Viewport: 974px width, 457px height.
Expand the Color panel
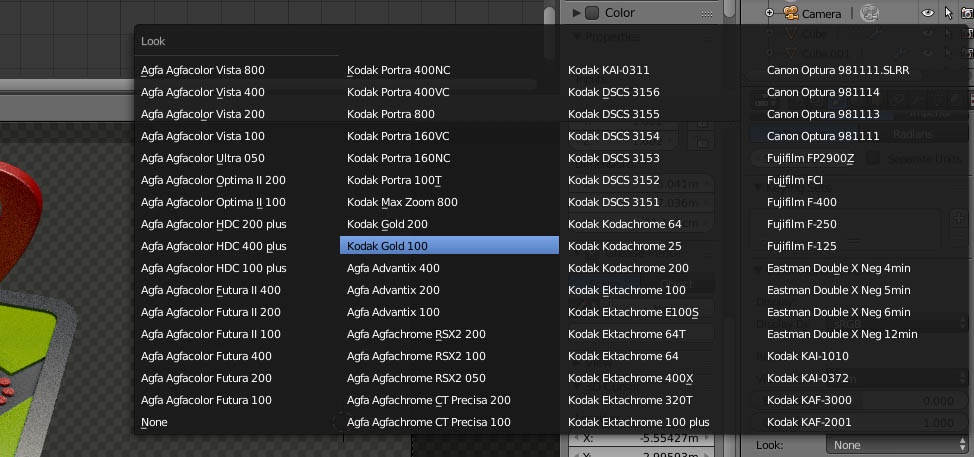click(576, 12)
